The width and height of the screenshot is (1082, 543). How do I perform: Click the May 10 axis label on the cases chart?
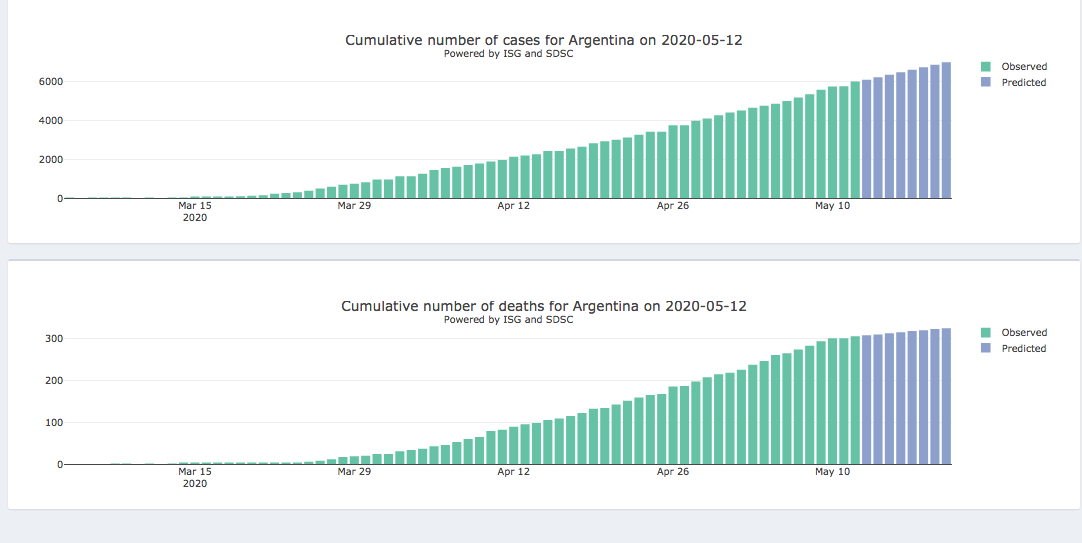pyautogui.click(x=832, y=206)
